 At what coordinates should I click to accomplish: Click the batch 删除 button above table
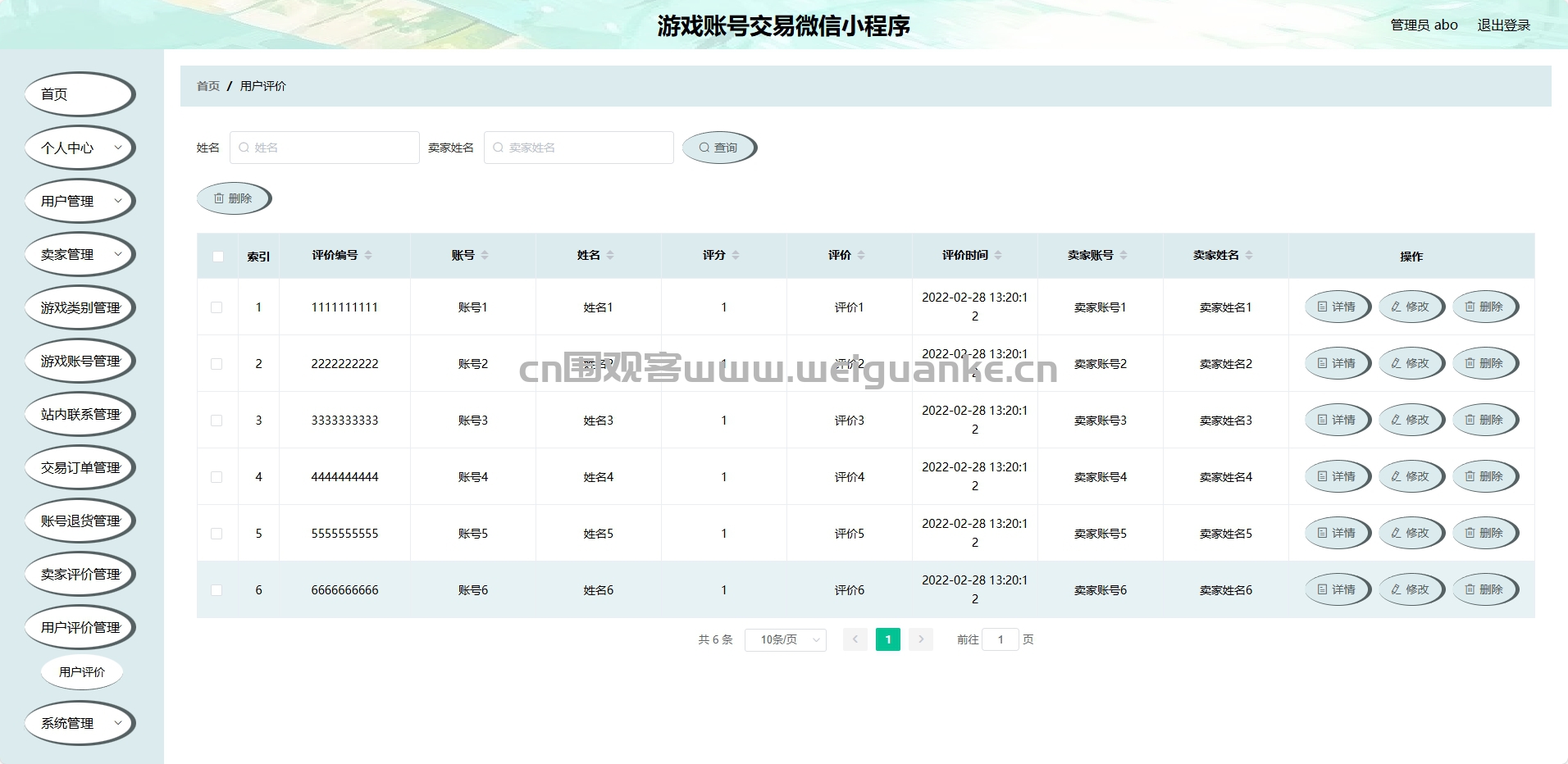click(234, 198)
